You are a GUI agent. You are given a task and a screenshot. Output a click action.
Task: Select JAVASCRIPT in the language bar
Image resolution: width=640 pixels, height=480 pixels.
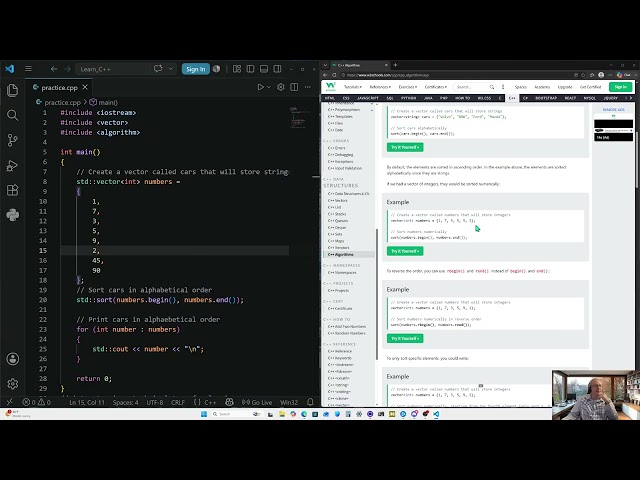click(x=368, y=98)
